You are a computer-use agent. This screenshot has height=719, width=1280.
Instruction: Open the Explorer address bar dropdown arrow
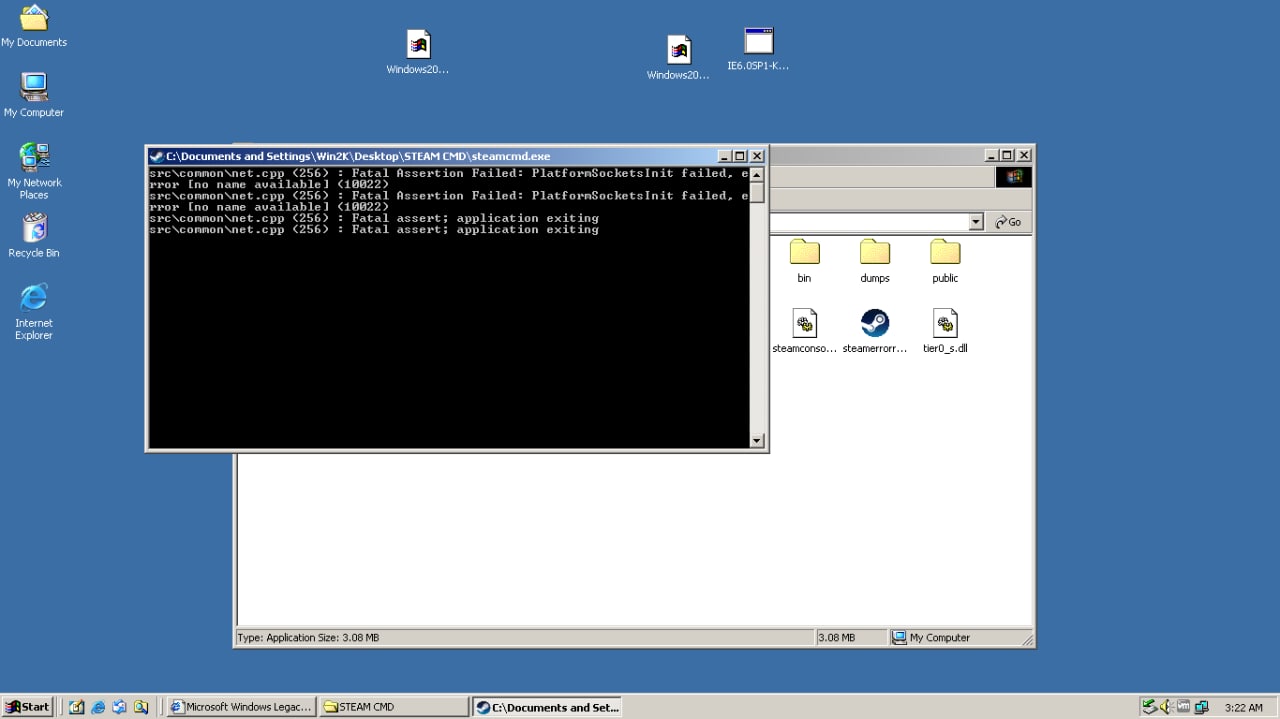(x=976, y=222)
